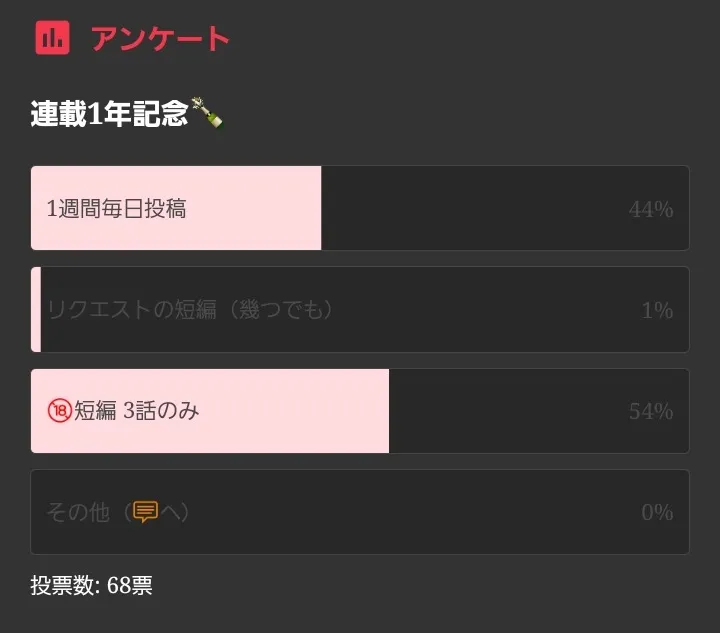Vote for 1週間毎日投稿 option

coord(116,209)
